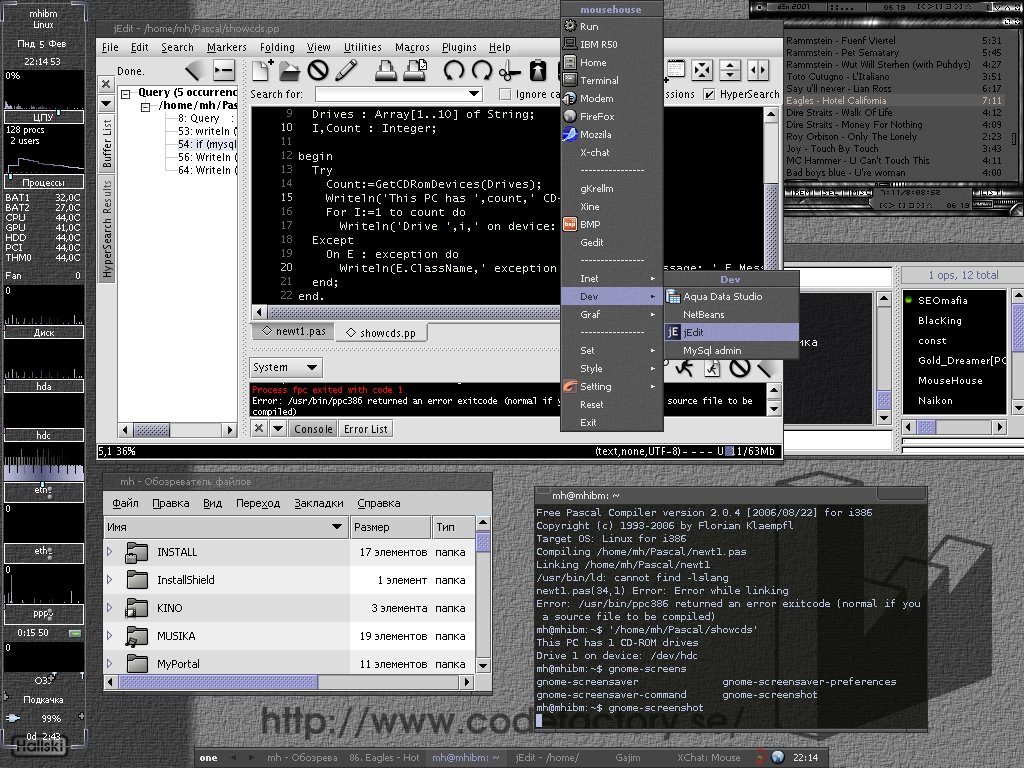Viewport: 1024px width, 768px height.
Task: Click the MUSIKA folder icon in file browser
Action: (136, 635)
